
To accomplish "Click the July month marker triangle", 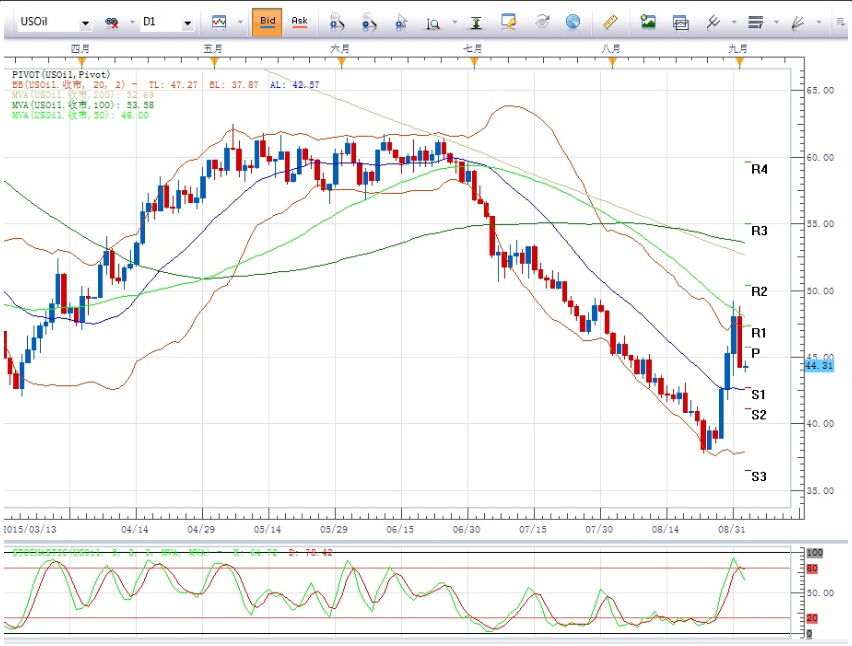I will coord(474,62).
